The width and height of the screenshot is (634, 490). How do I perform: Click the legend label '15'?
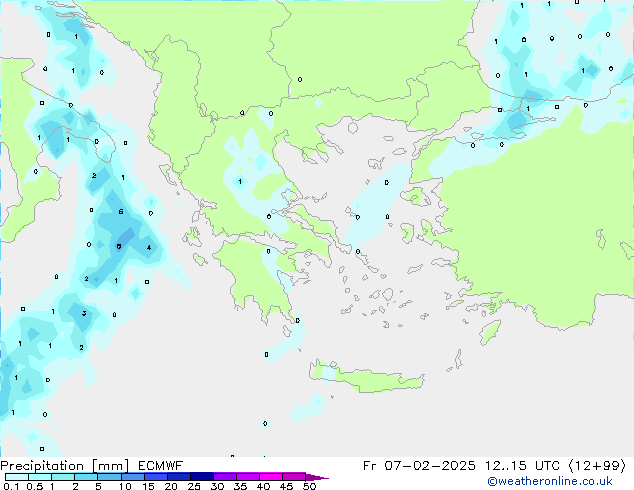(148, 486)
